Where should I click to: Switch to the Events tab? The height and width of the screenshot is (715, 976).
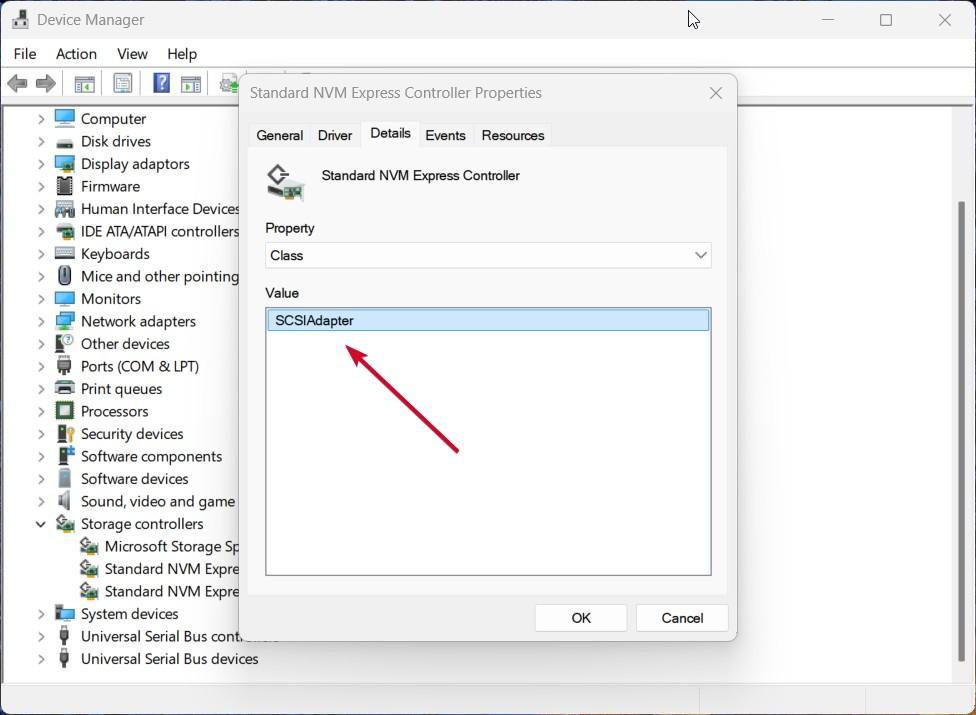445,135
